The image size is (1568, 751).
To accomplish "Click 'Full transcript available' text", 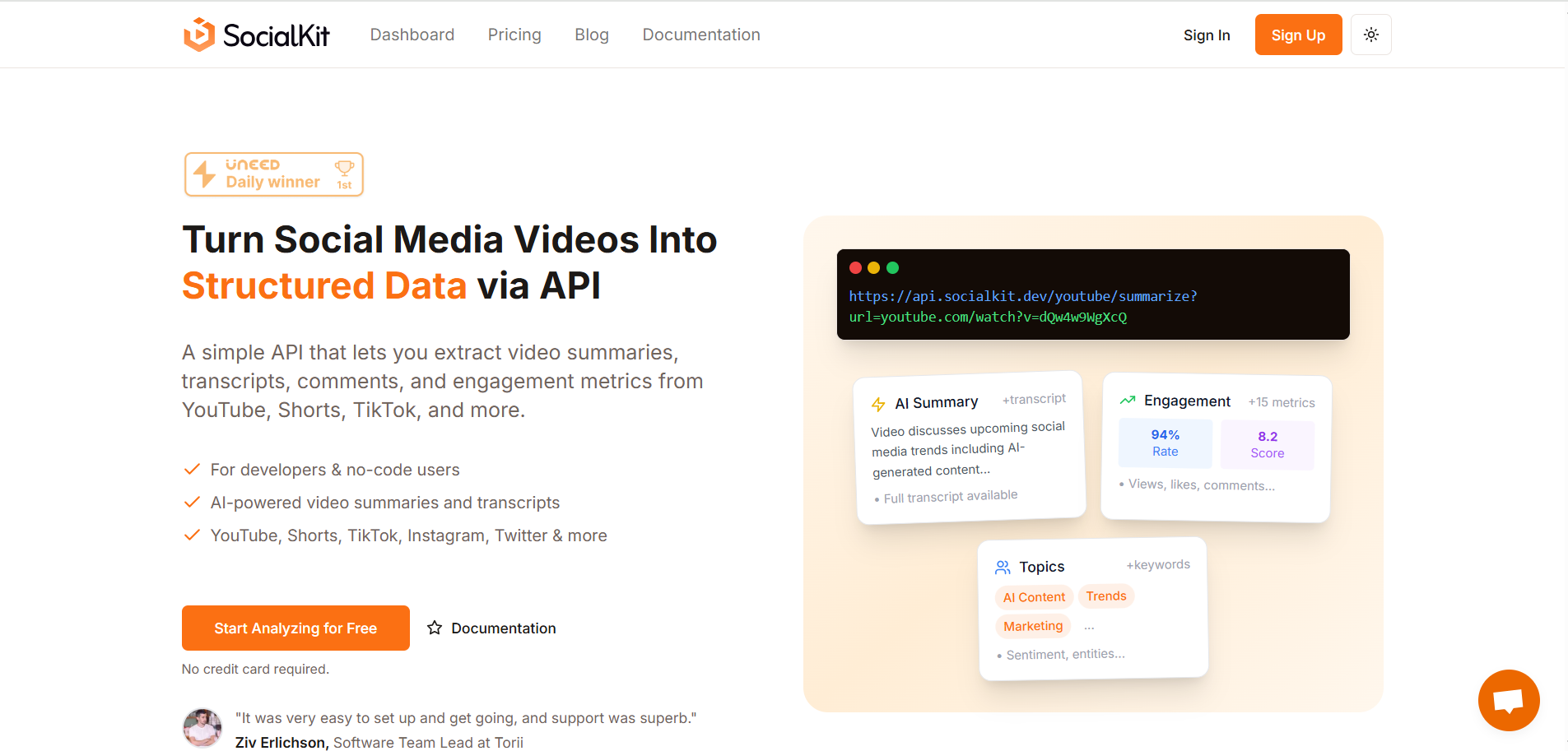I will pyautogui.click(x=951, y=496).
